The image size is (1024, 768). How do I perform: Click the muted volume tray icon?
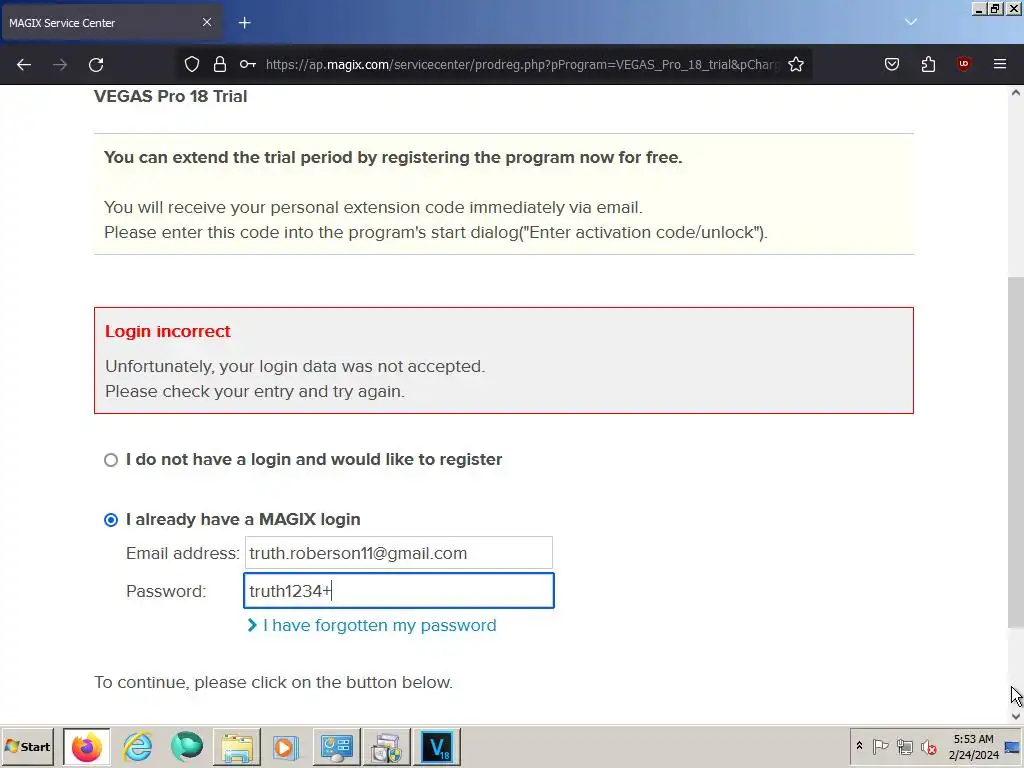tap(928, 746)
